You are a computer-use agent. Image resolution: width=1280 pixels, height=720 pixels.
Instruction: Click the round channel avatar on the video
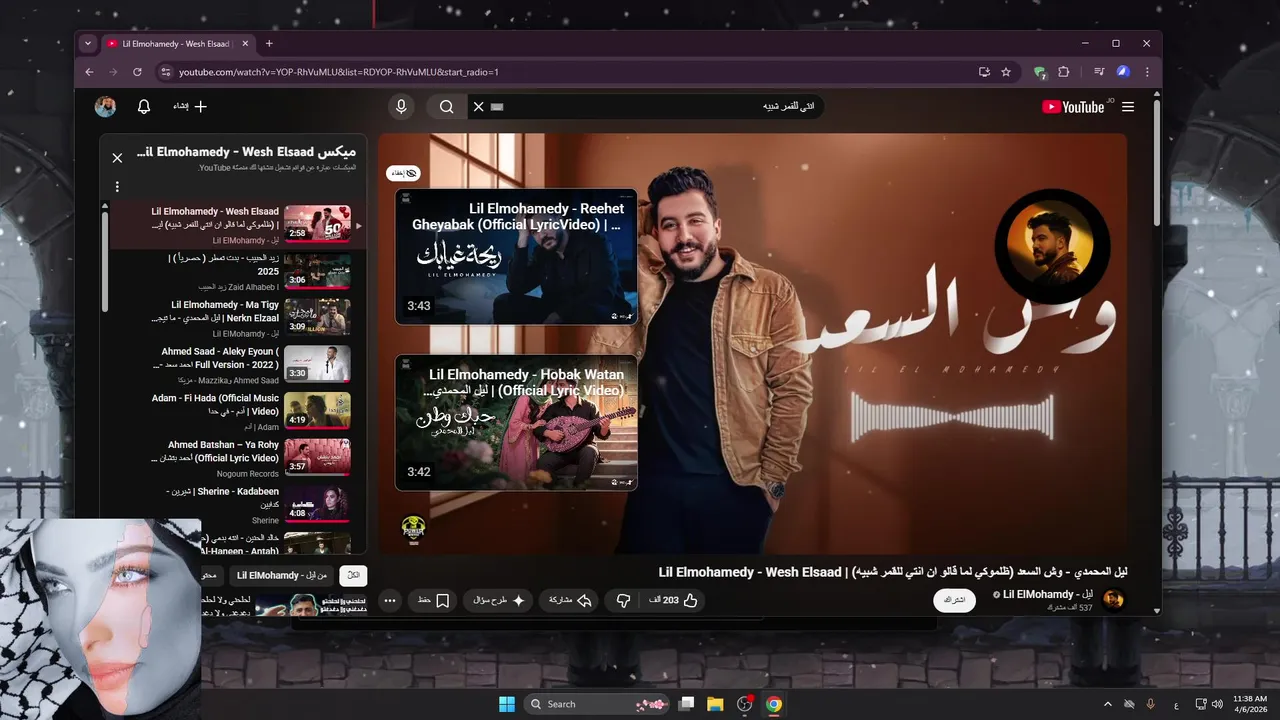click(x=1052, y=245)
